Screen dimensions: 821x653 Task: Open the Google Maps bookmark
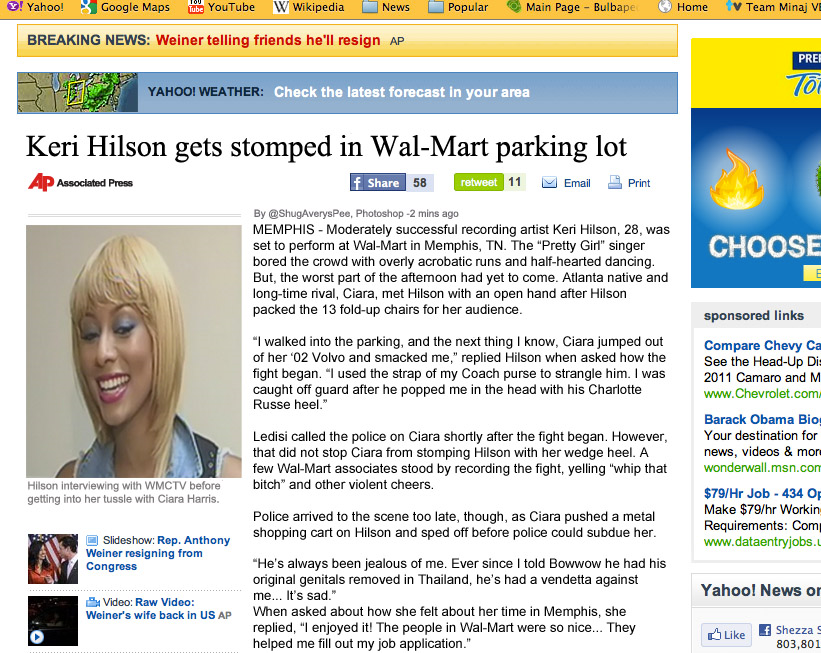click(x=126, y=7)
